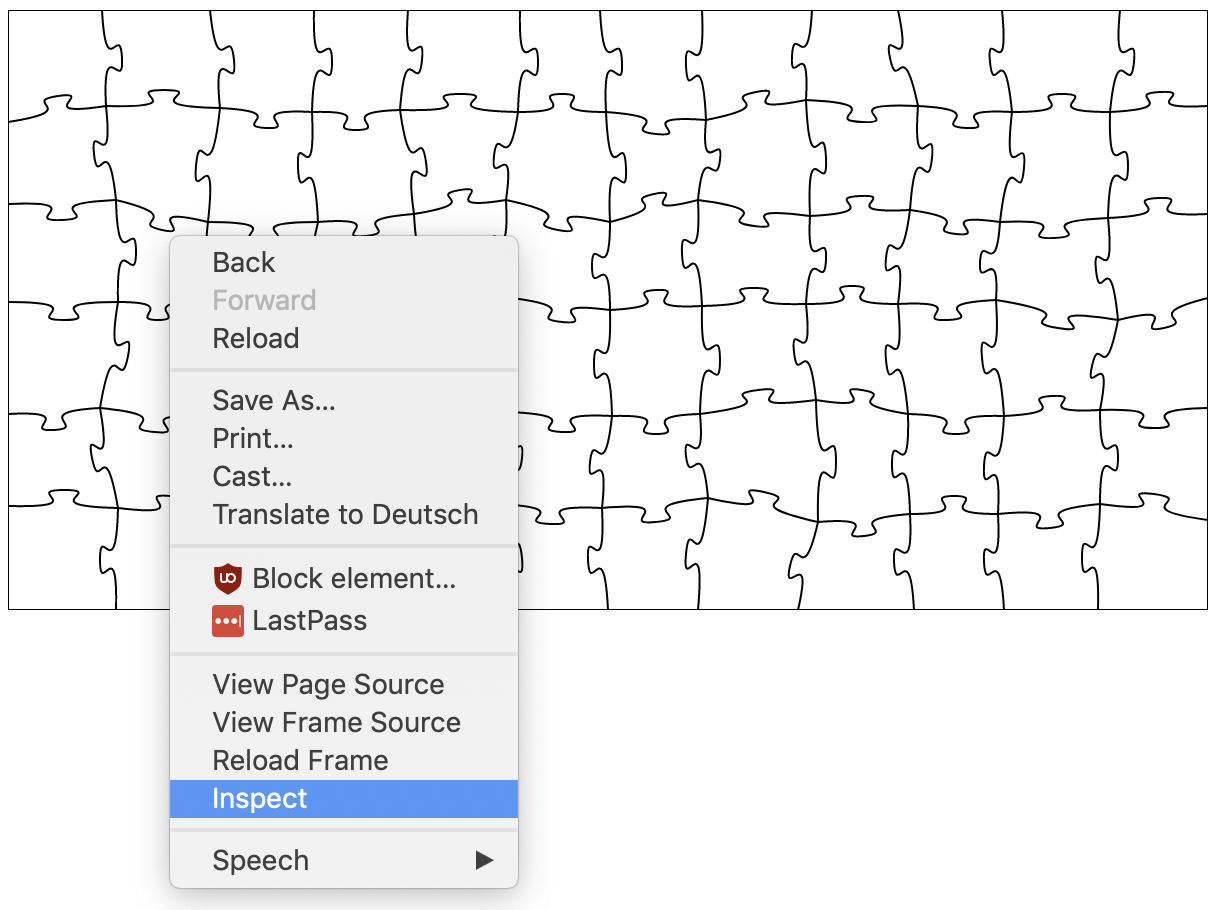Click the LastPass extension icon
The height and width of the screenshot is (910, 1226).
point(228,620)
